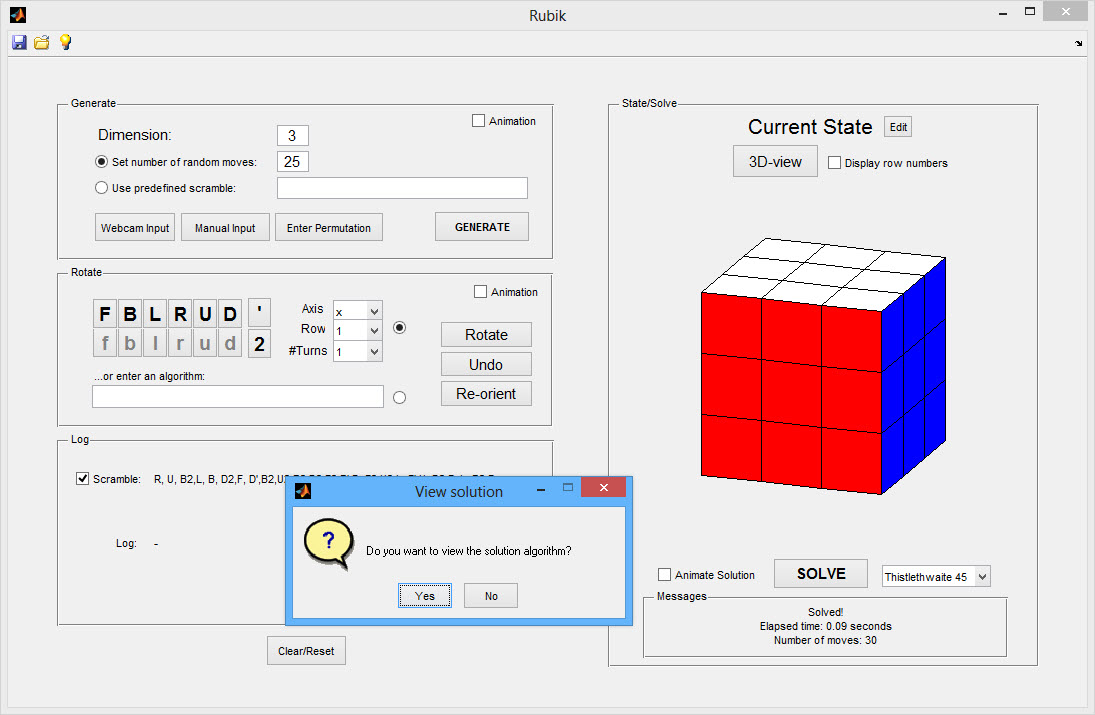Click the Webcam Input button

click(135, 228)
